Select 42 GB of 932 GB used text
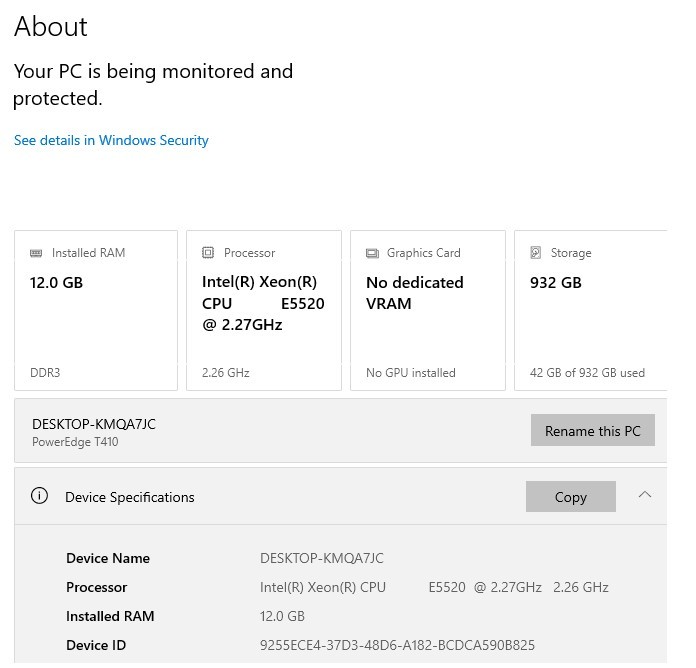The width and height of the screenshot is (696, 668). point(587,373)
